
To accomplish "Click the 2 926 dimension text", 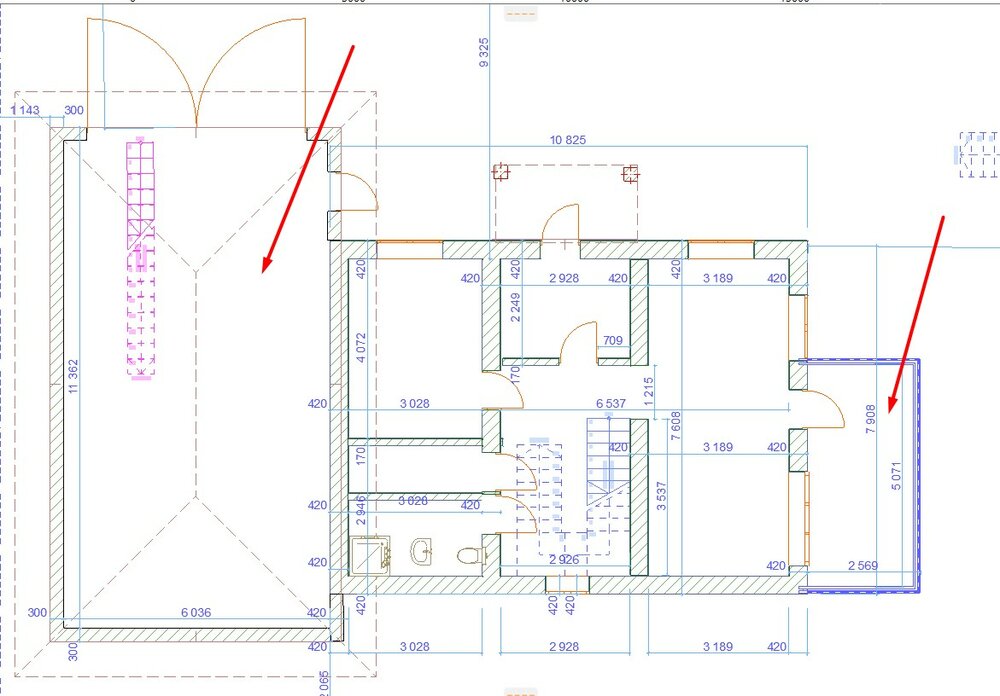I will [564, 559].
